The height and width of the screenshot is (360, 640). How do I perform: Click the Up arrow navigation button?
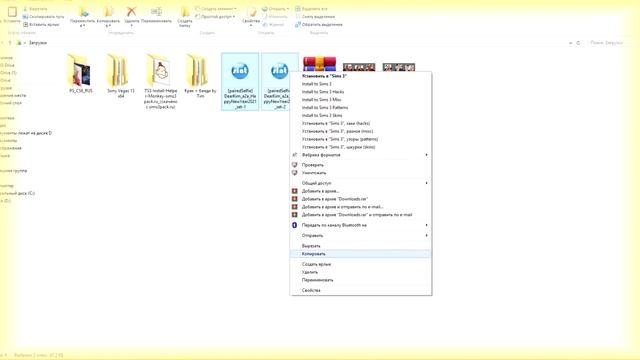coord(10,43)
